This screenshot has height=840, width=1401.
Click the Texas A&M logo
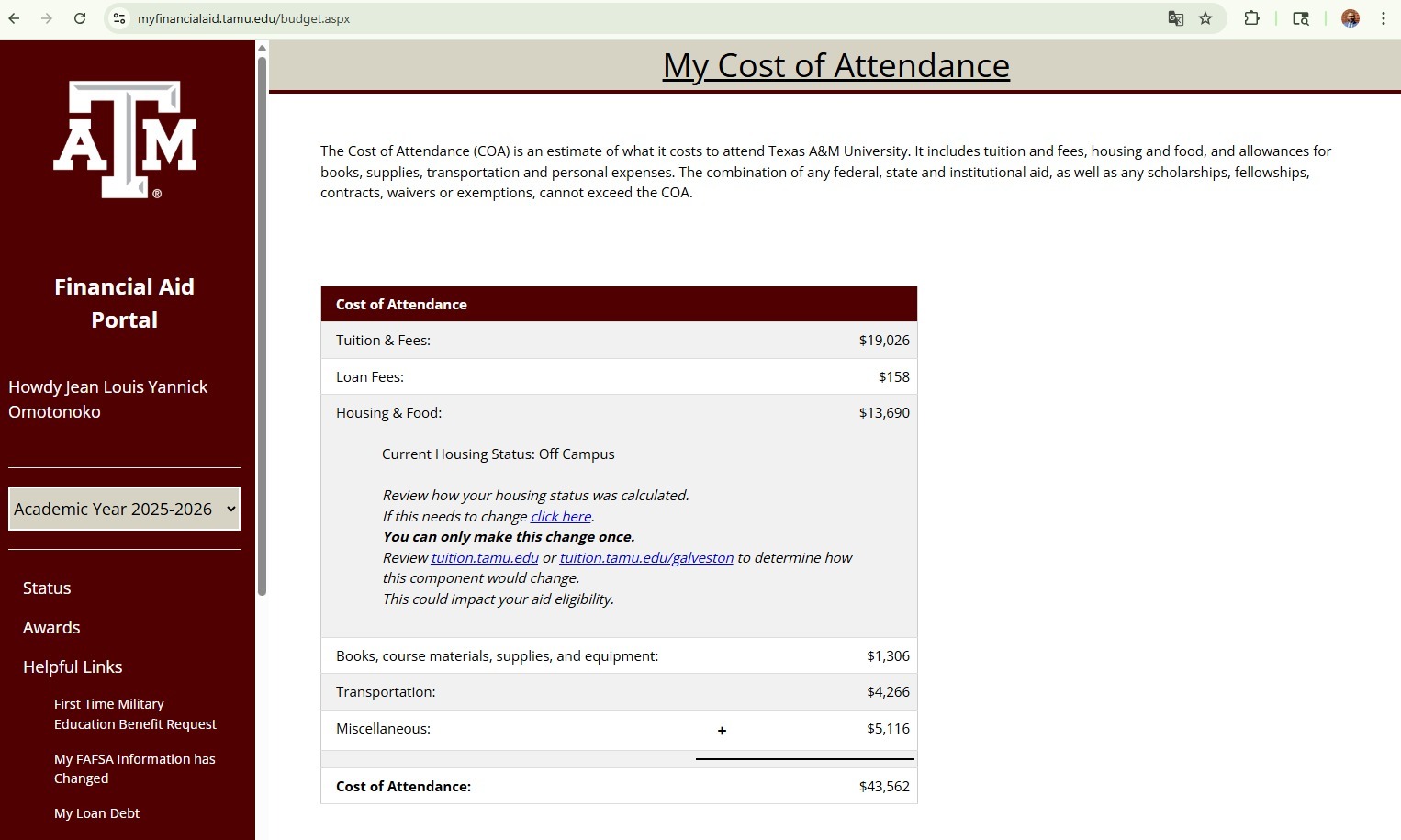pyautogui.click(x=125, y=140)
